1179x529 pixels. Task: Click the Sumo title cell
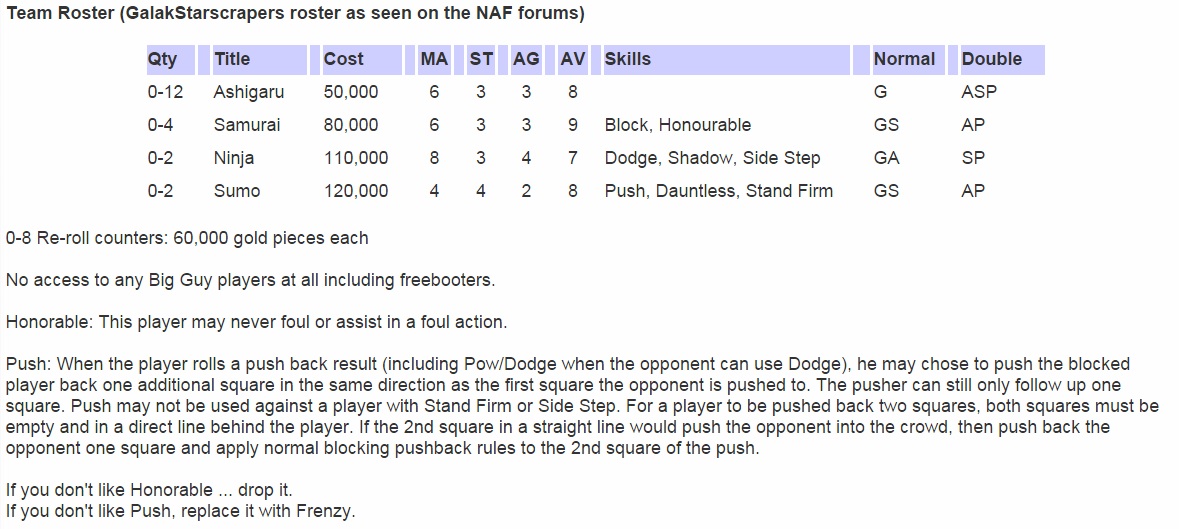point(237,191)
